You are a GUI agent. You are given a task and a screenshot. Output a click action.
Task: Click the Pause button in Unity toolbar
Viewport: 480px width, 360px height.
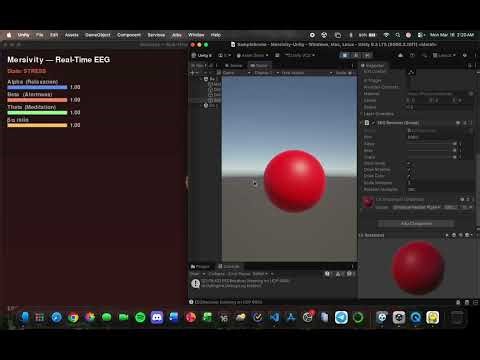click(356, 55)
